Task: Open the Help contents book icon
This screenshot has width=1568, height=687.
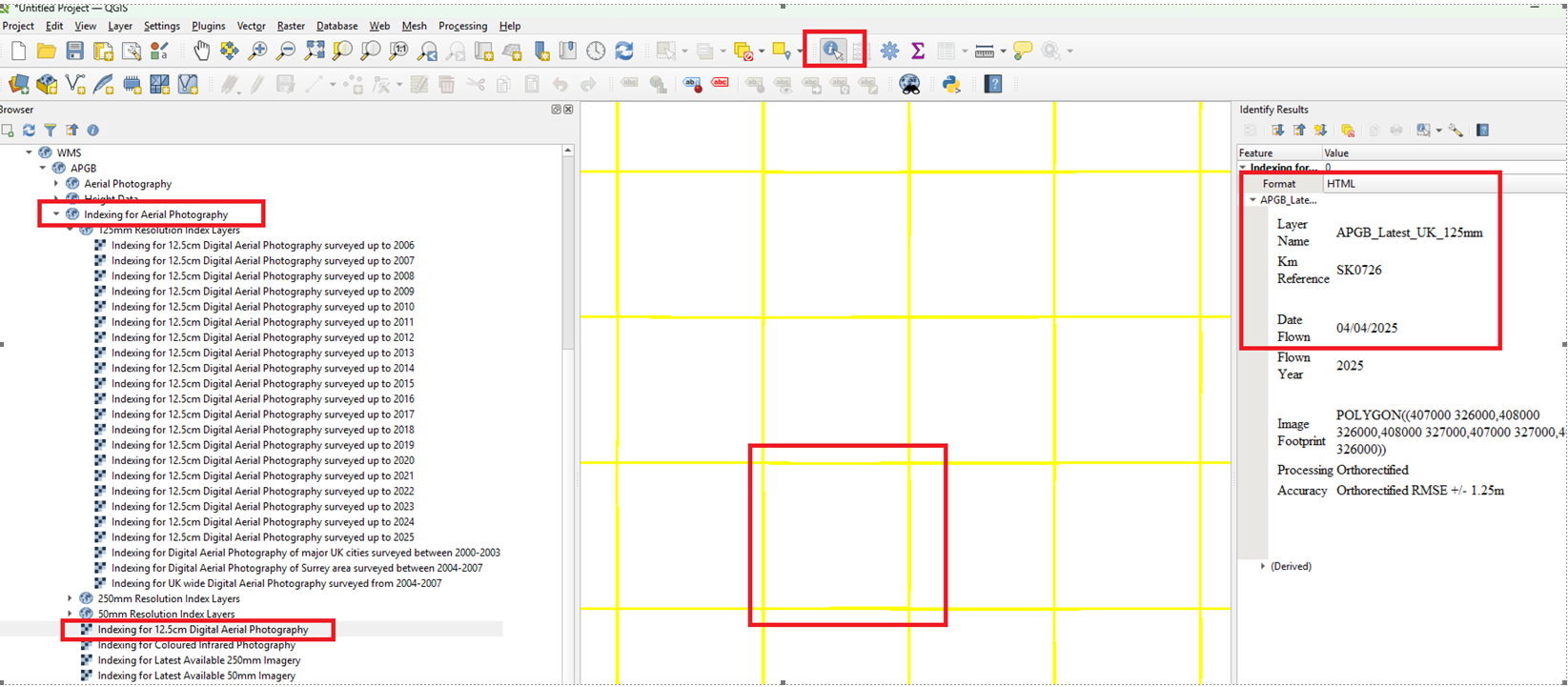Action: pyautogui.click(x=994, y=85)
